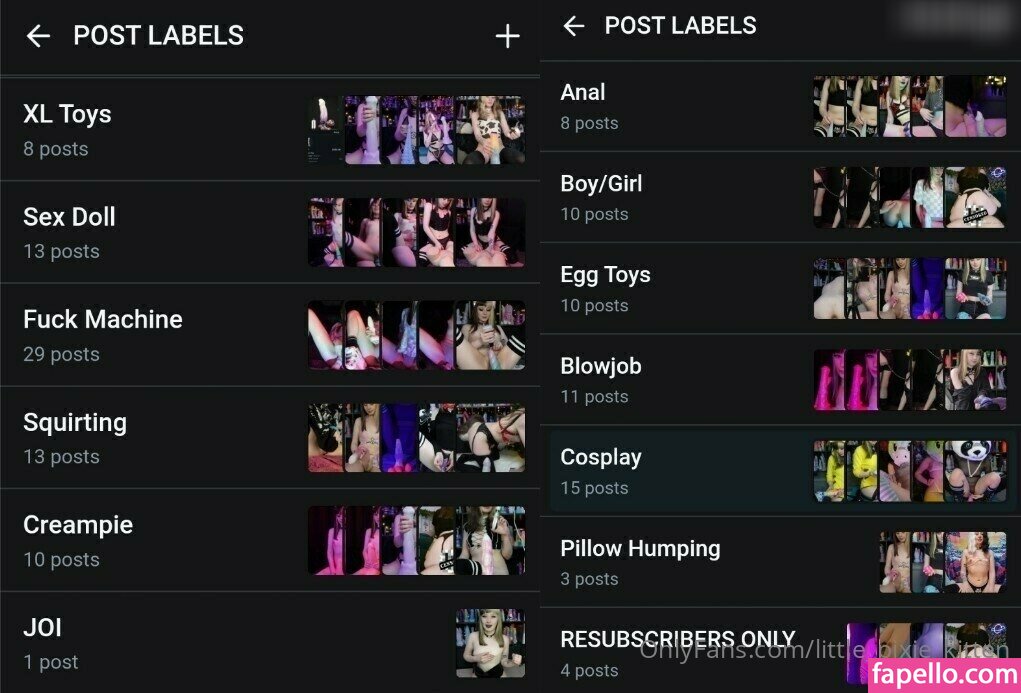Open the panda costume thumbnail in Cosplay
The image size is (1021, 693).
click(x=975, y=471)
